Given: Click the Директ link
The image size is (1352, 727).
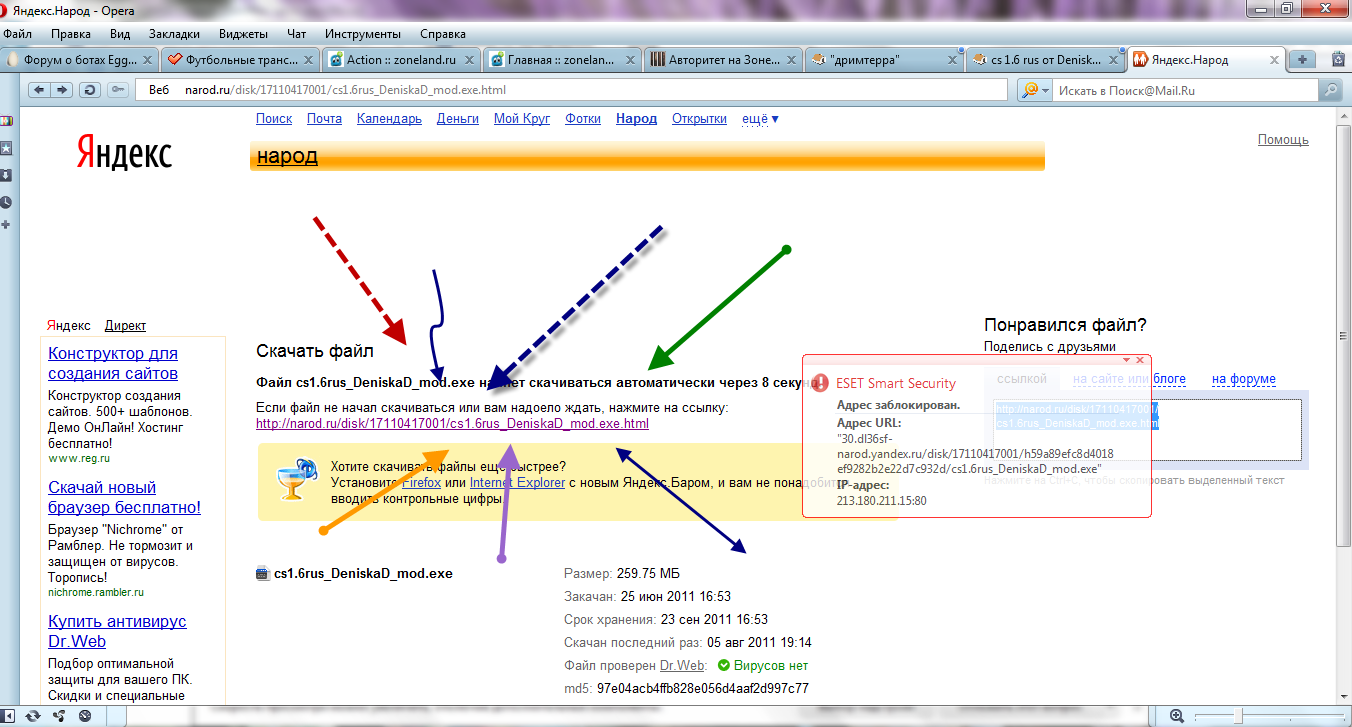Looking at the screenshot, I should pyautogui.click(x=125, y=326).
